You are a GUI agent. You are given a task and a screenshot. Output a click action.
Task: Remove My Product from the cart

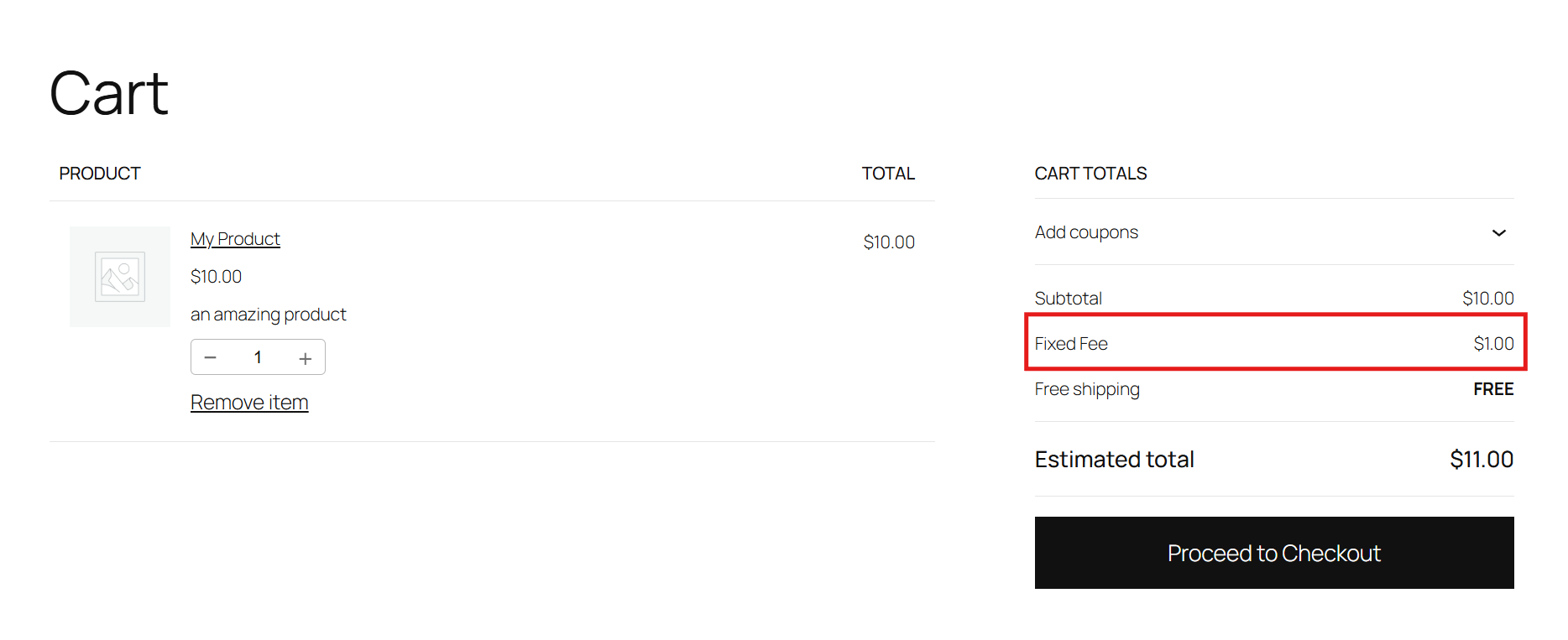pyautogui.click(x=249, y=402)
